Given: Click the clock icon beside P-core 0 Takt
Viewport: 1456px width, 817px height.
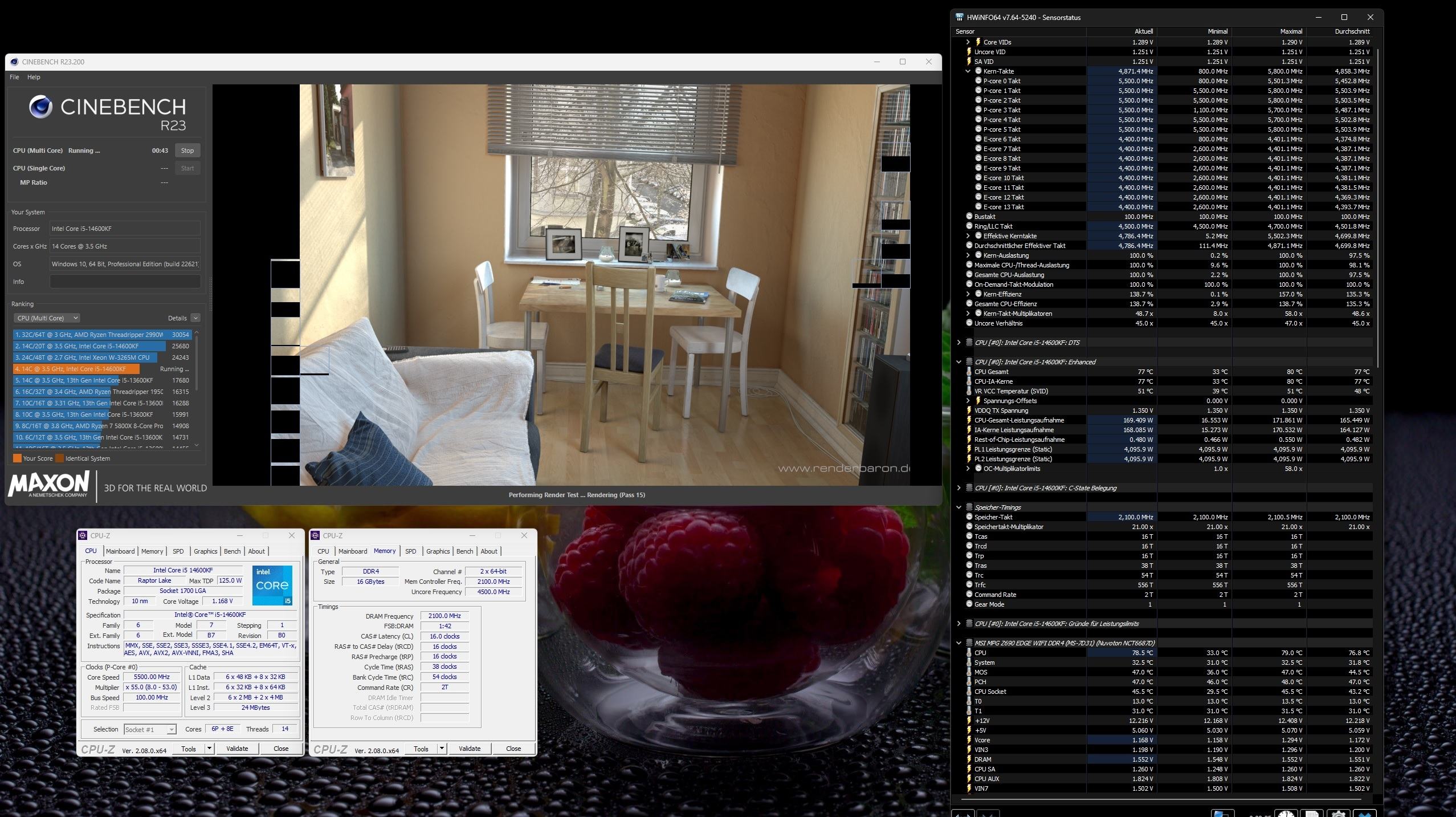Looking at the screenshot, I should click(978, 81).
